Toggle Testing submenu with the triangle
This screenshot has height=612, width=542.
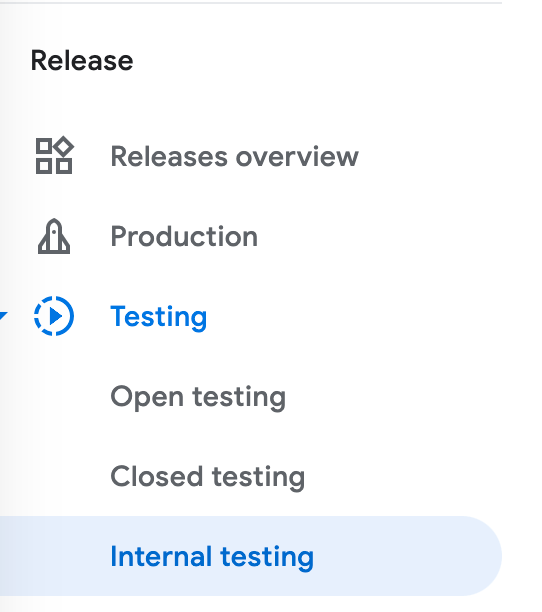[x=3, y=315]
